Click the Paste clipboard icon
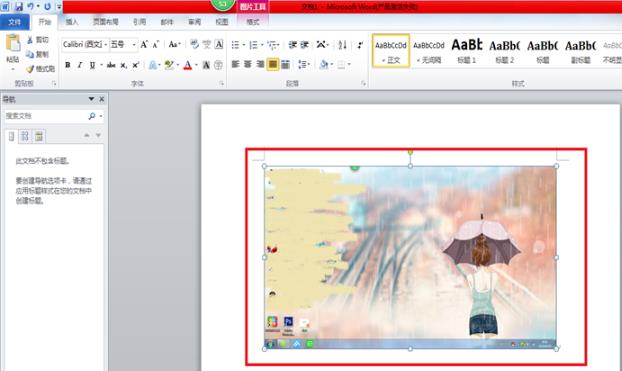 pos(13,43)
